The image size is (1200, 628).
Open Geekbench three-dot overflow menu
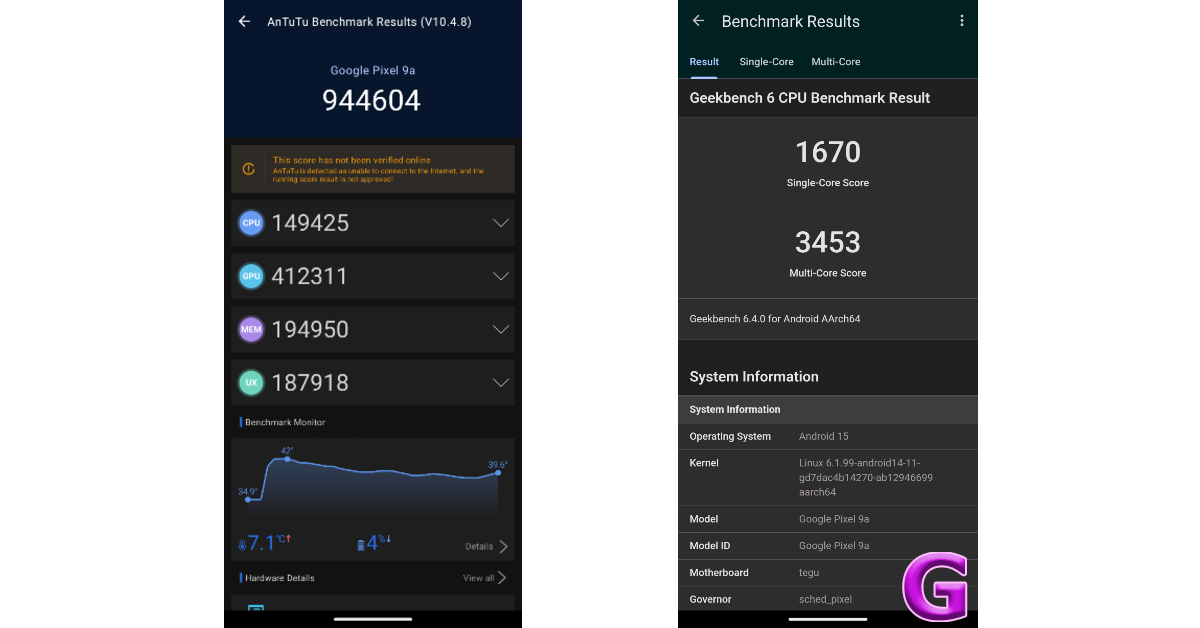tap(962, 21)
